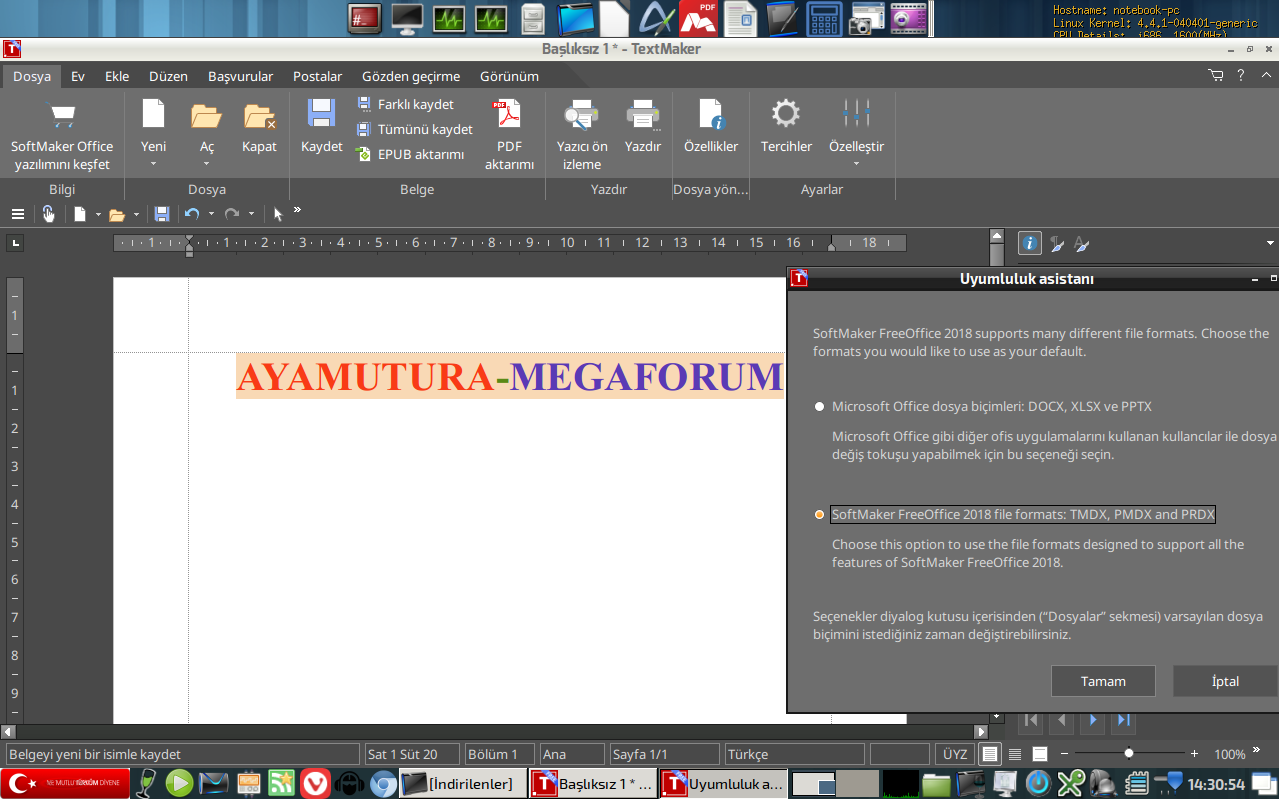This screenshot has height=799, width=1279.
Task: Click the info icon in the sidebar header
Action: (x=1030, y=243)
